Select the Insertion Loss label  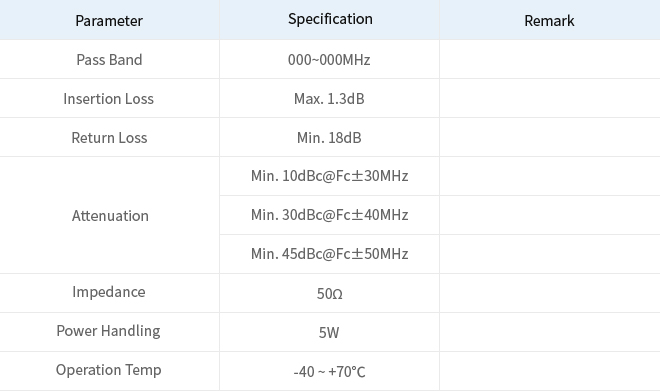tap(109, 98)
